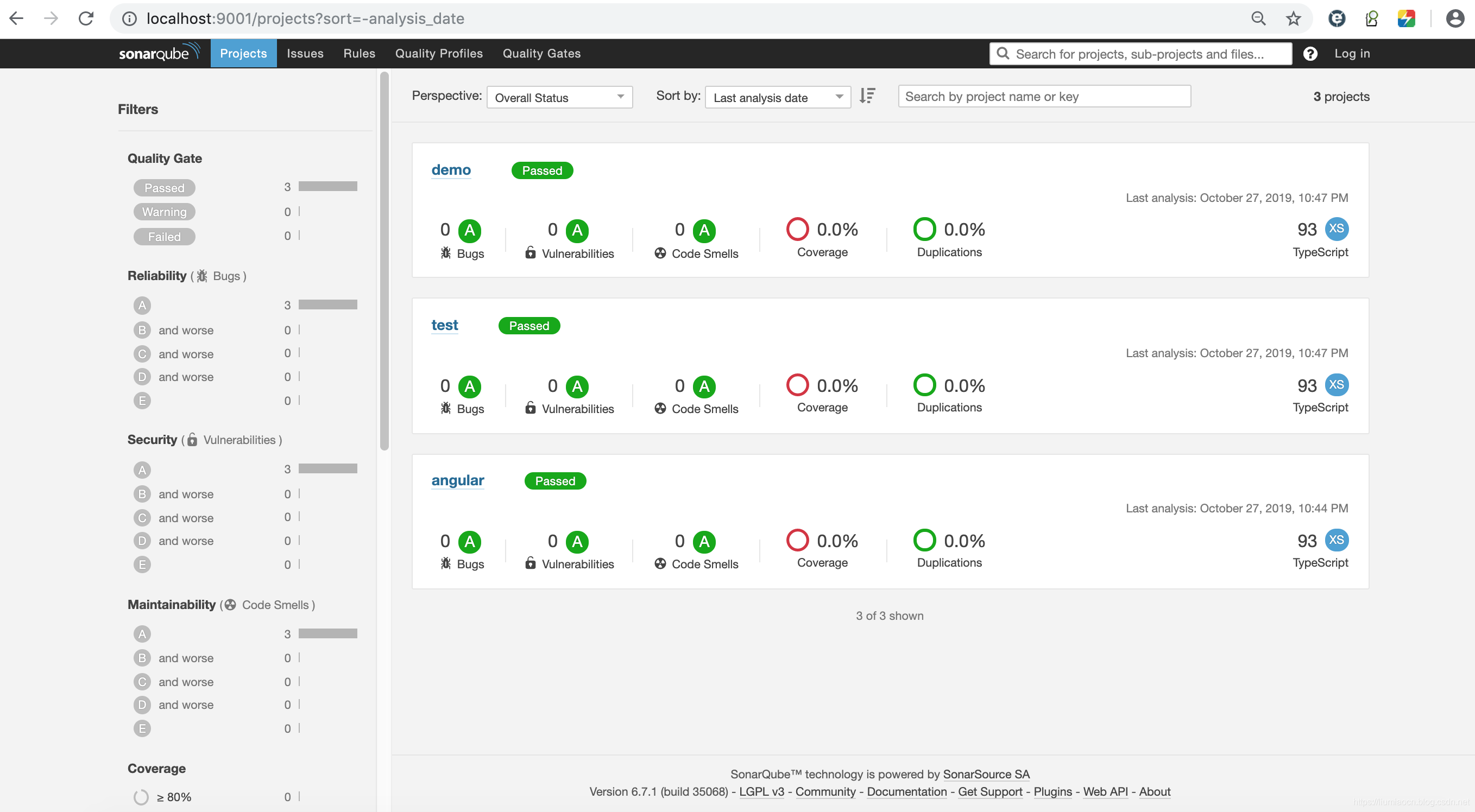The height and width of the screenshot is (812, 1475).
Task: Click the Duplications circle icon on angular
Action: tap(923, 541)
